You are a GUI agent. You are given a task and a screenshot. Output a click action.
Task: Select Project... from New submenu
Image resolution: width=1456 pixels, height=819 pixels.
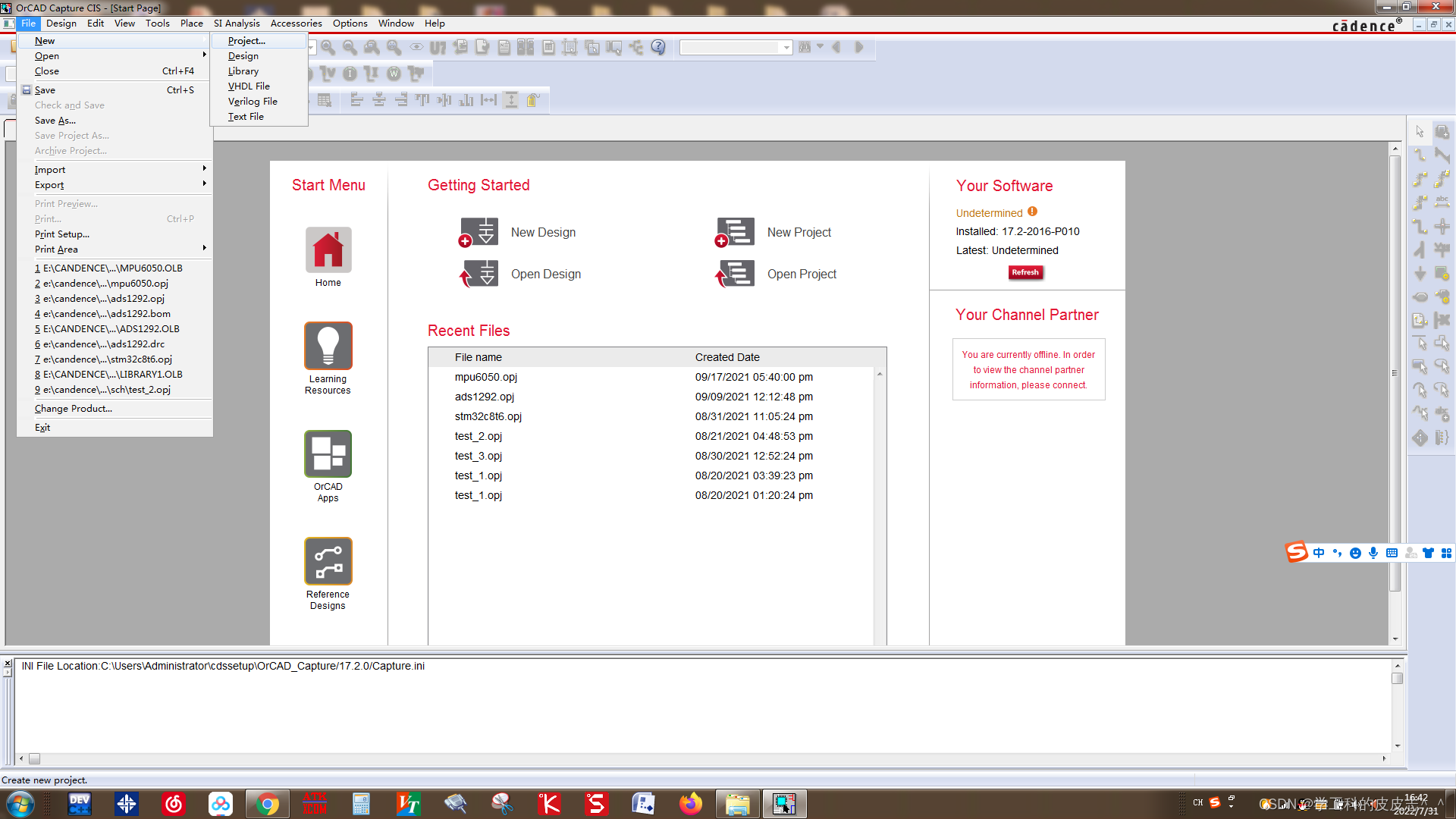pyautogui.click(x=246, y=41)
